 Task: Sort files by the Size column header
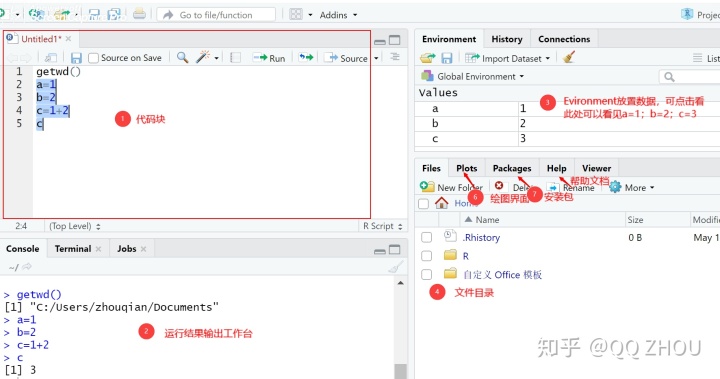[x=657, y=220]
